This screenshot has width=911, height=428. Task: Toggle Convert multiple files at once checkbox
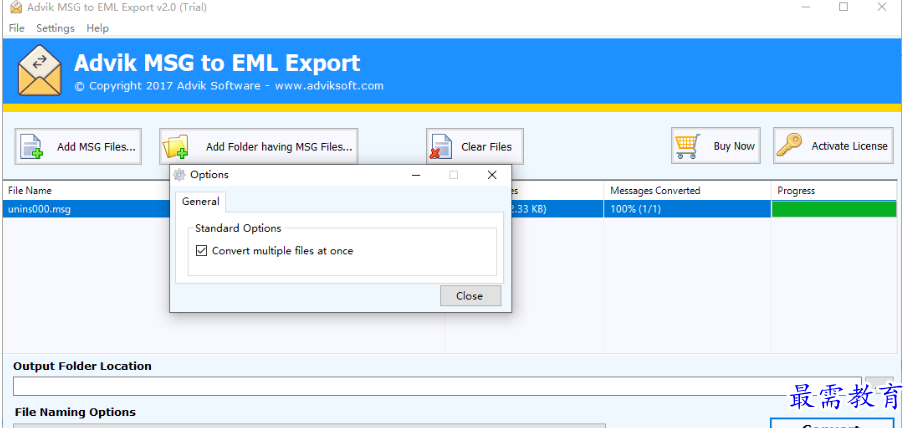click(202, 251)
